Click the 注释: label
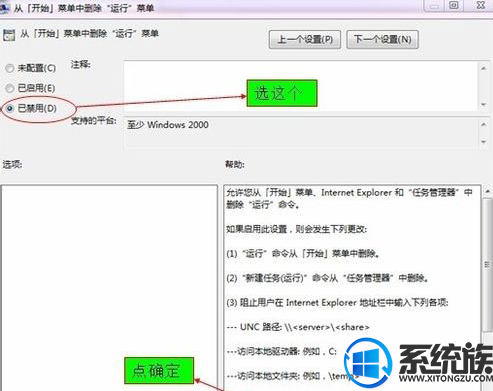The width and height of the screenshot is (493, 391). (x=80, y=64)
